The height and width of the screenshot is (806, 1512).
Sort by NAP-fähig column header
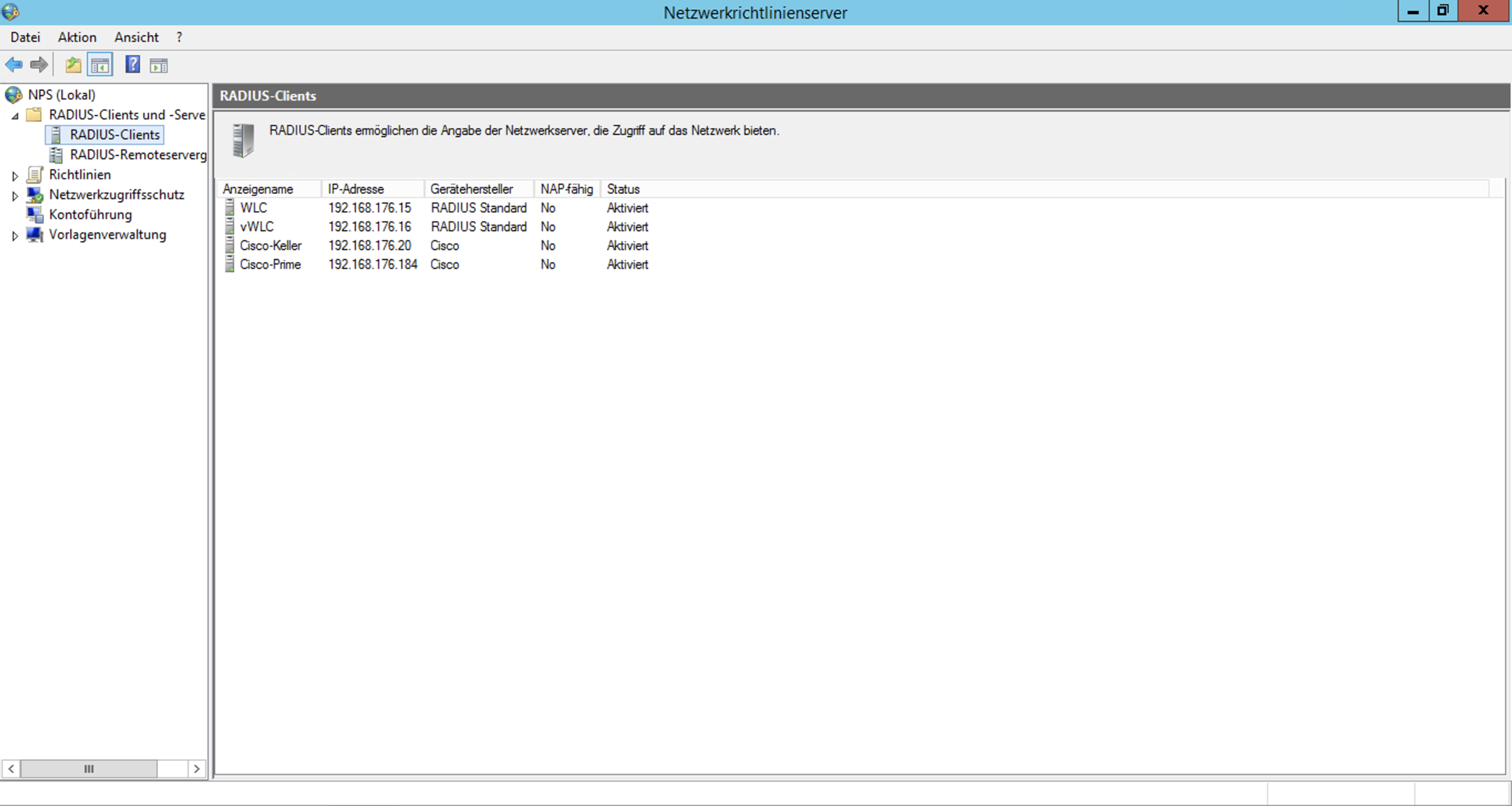pyautogui.click(x=567, y=189)
